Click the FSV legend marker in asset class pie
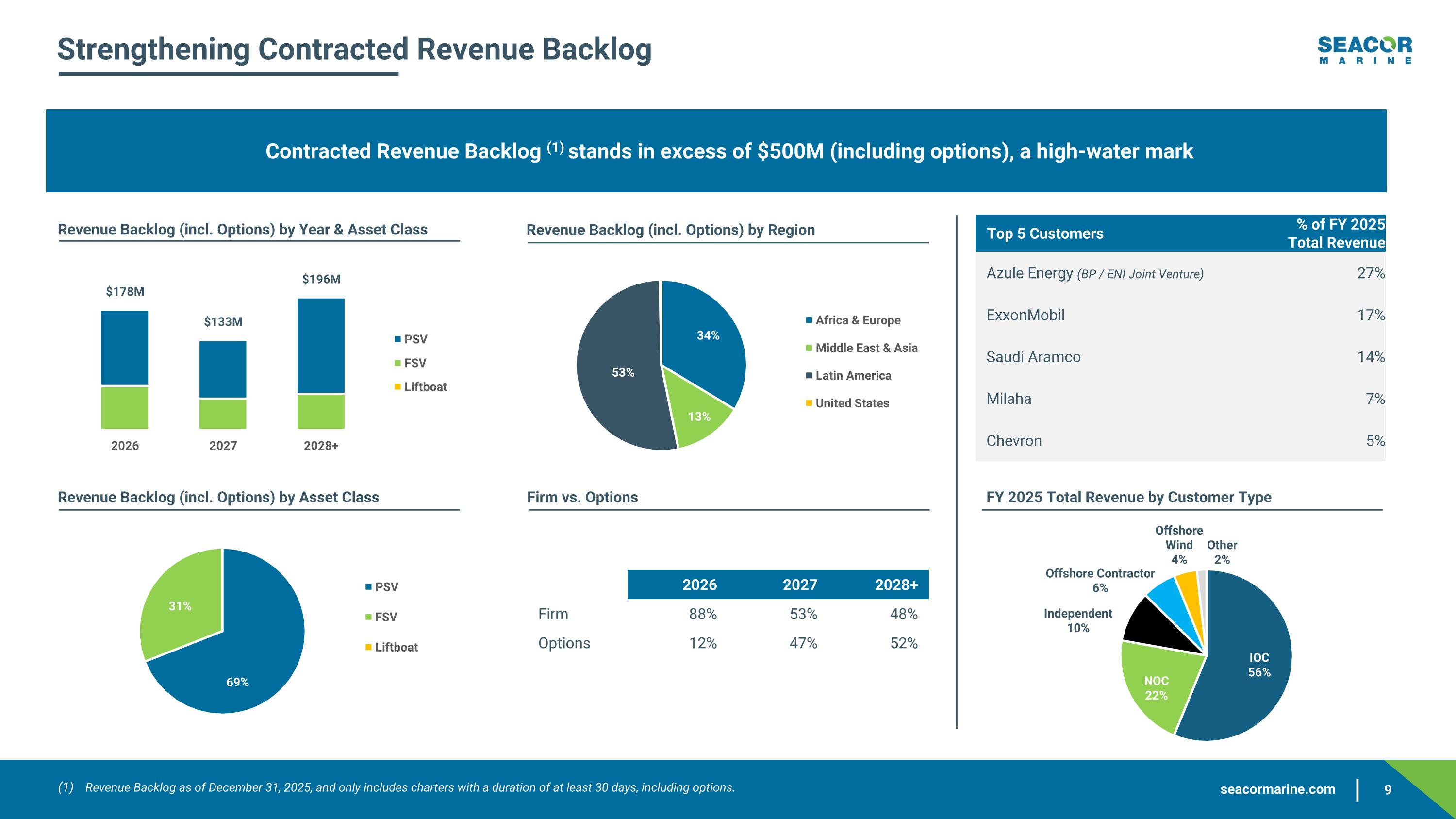 (368, 617)
